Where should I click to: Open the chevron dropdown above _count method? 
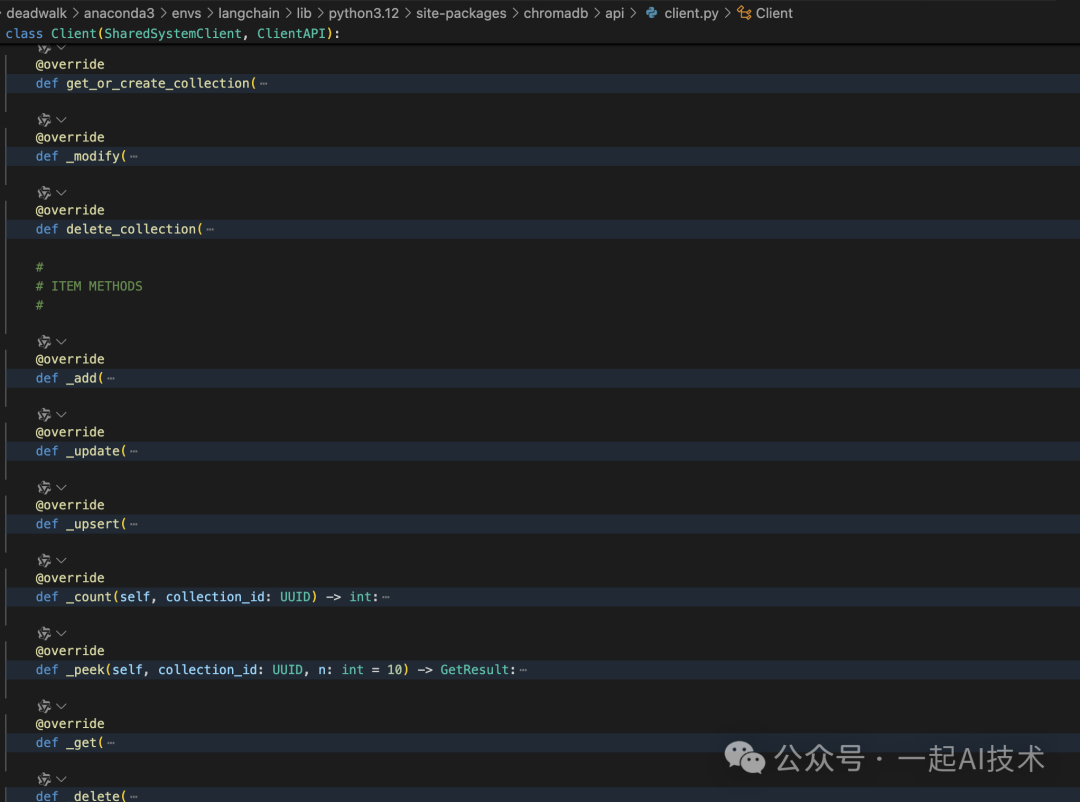(x=61, y=561)
